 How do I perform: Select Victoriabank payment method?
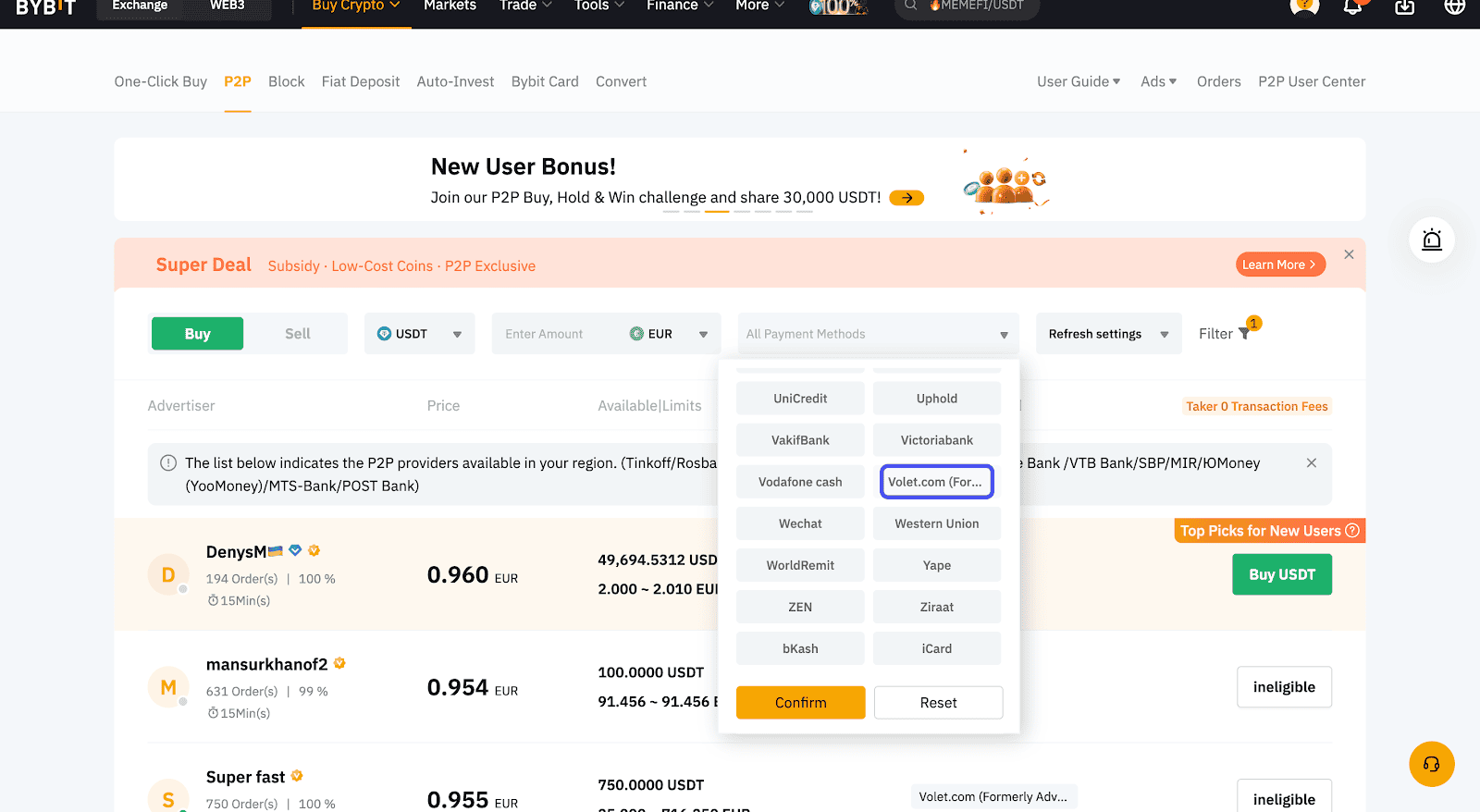coord(937,440)
